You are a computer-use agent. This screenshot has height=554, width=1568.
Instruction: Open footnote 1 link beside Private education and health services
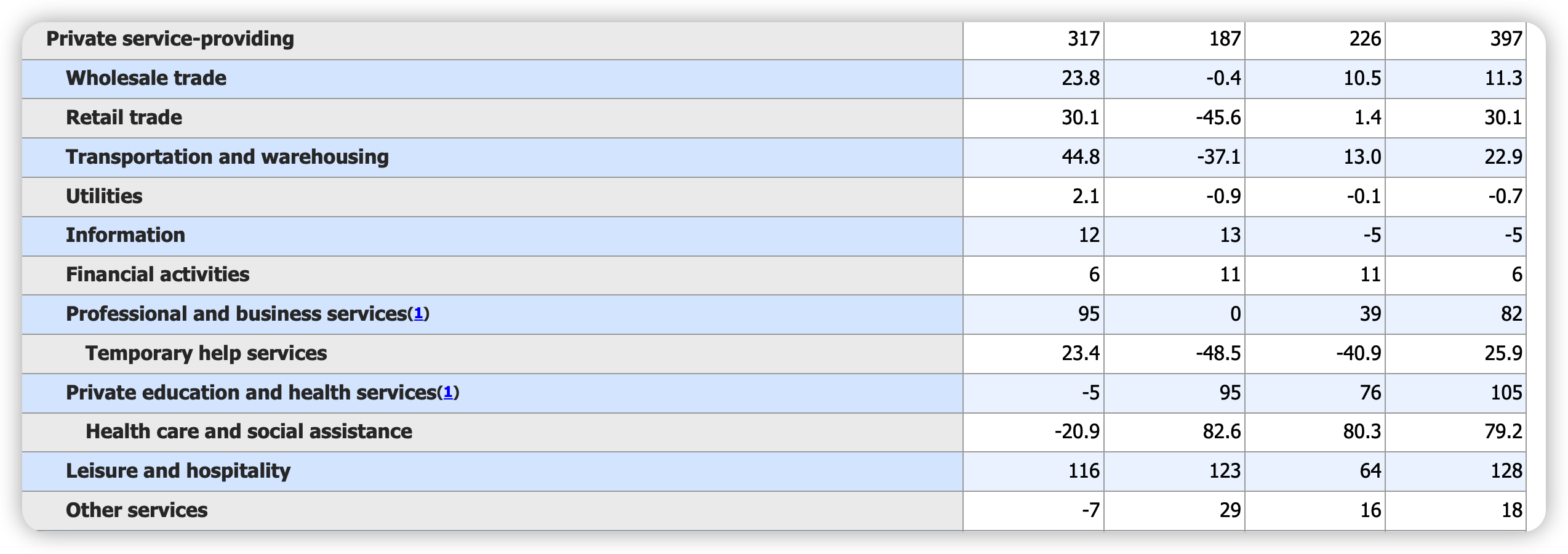[x=448, y=393]
